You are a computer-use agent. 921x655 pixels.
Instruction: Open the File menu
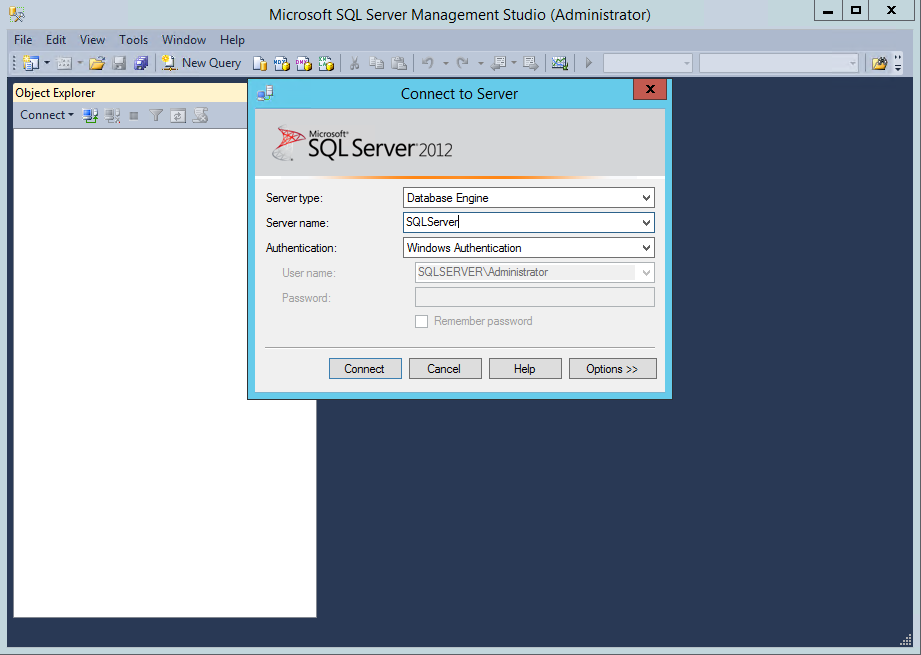pos(23,40)
